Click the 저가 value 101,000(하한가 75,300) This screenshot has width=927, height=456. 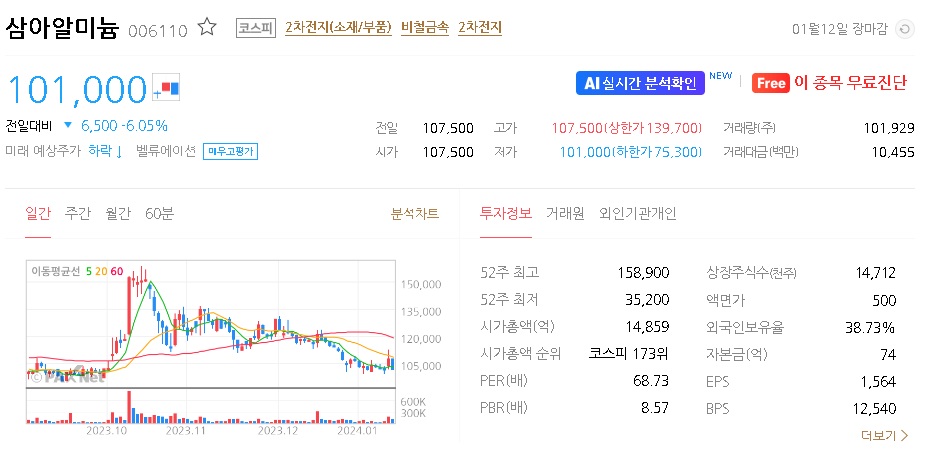point(631,152)
